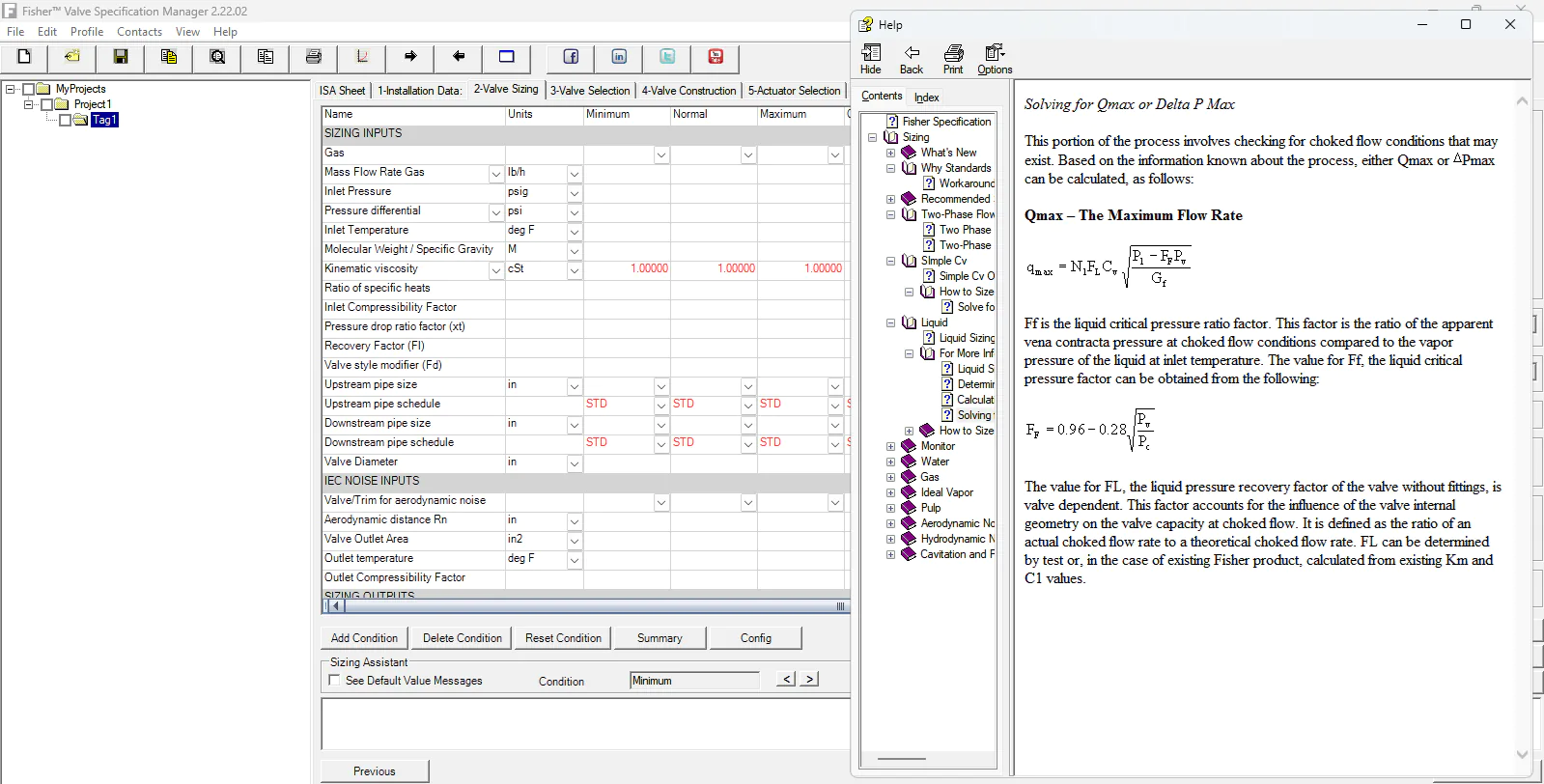Click Print in the Help toolbar
The width and height of the screenshot is (1544, 784).
[x=953, y=59]
